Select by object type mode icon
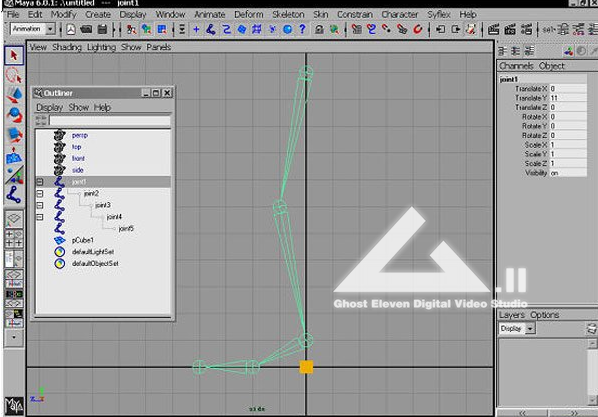This screenshot has width=598, height=417. pos(147,29)
